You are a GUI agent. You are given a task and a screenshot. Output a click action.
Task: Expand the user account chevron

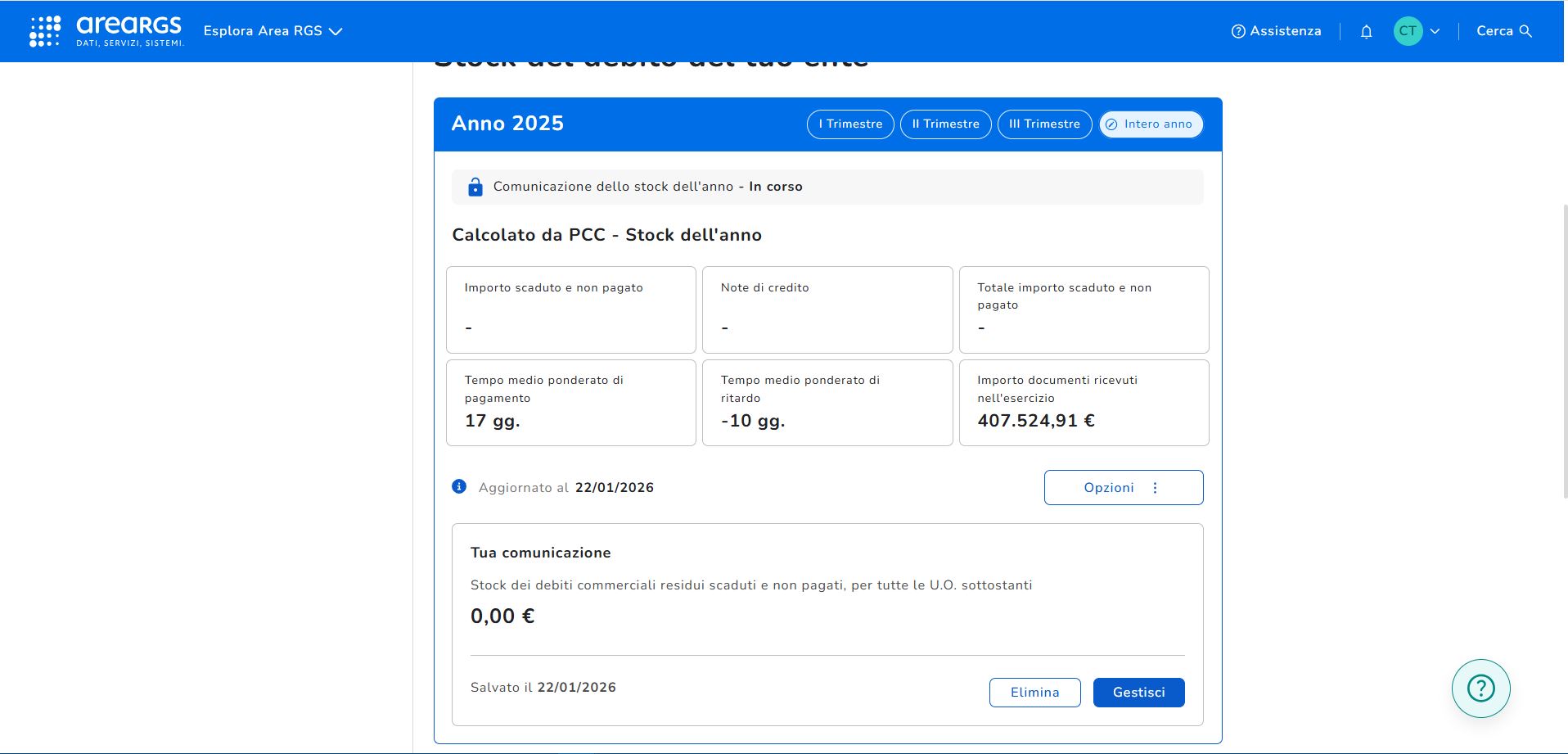[x=1435, y=31]
